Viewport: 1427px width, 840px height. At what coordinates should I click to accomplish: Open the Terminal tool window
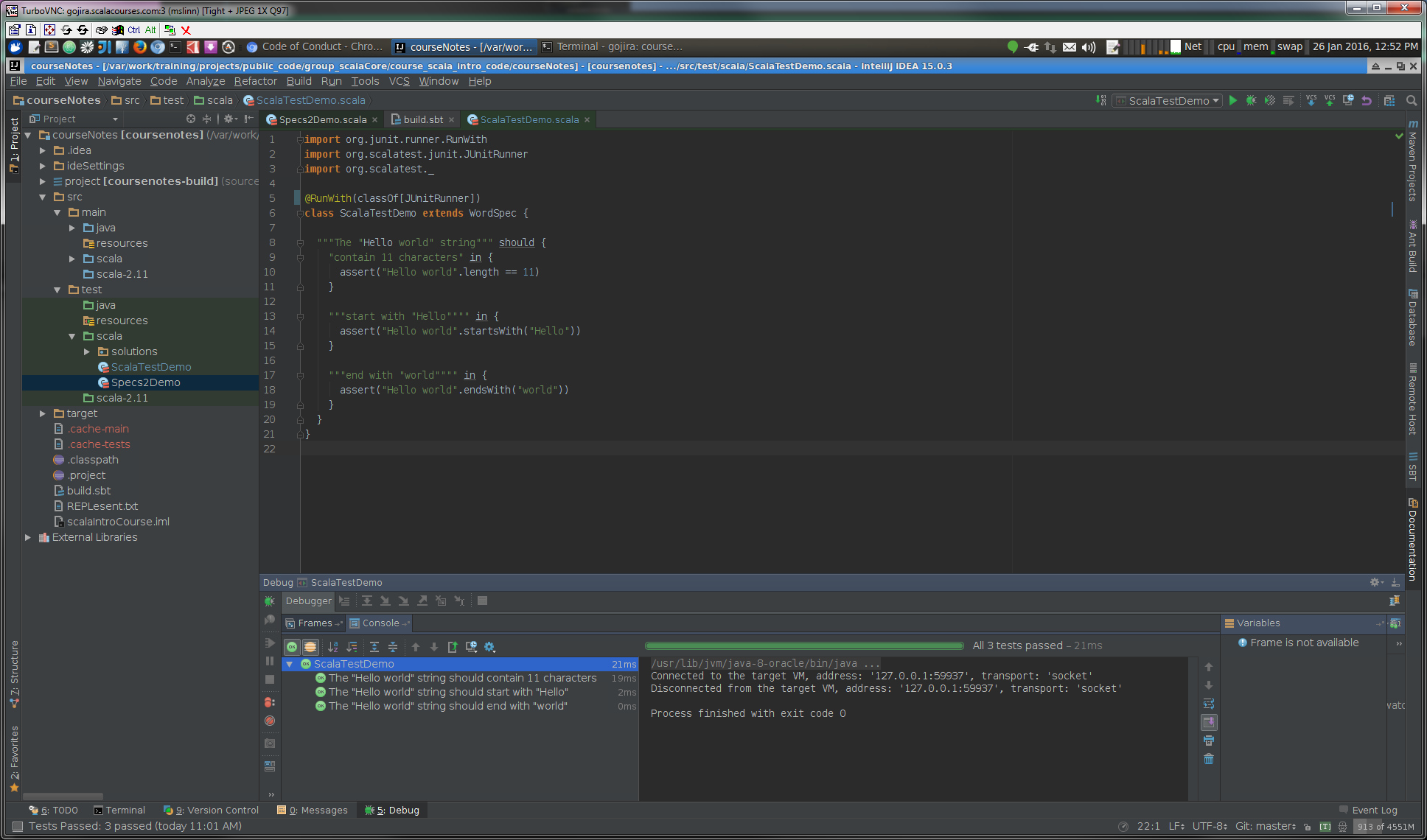119,811
